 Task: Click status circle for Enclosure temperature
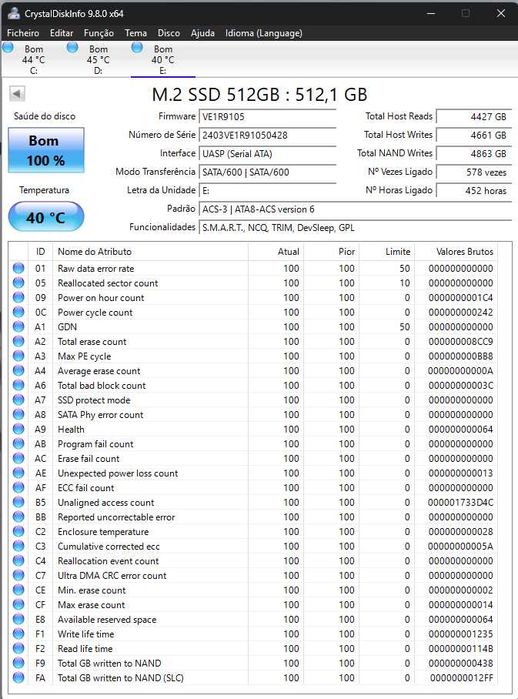[x=18, y=531]
